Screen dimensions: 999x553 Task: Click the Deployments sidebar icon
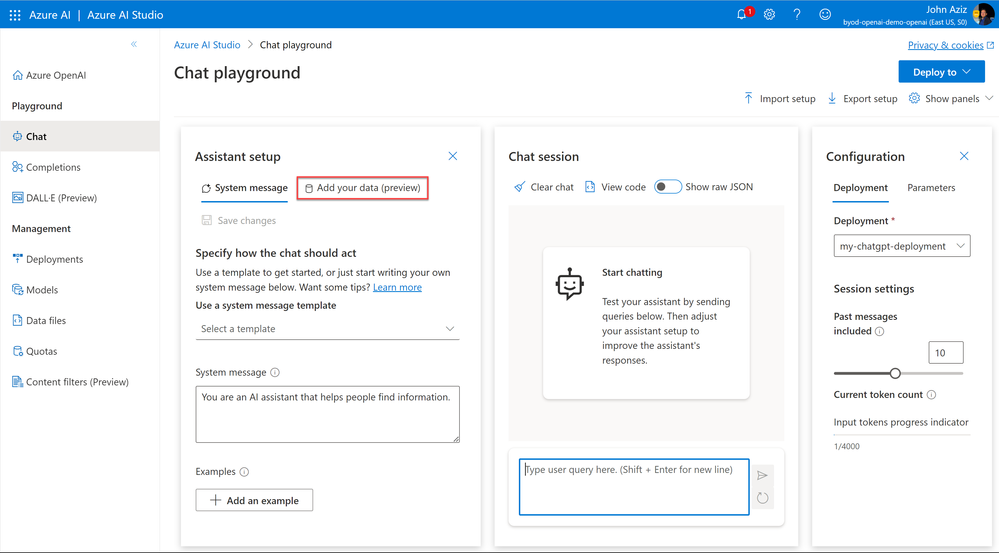17,259
